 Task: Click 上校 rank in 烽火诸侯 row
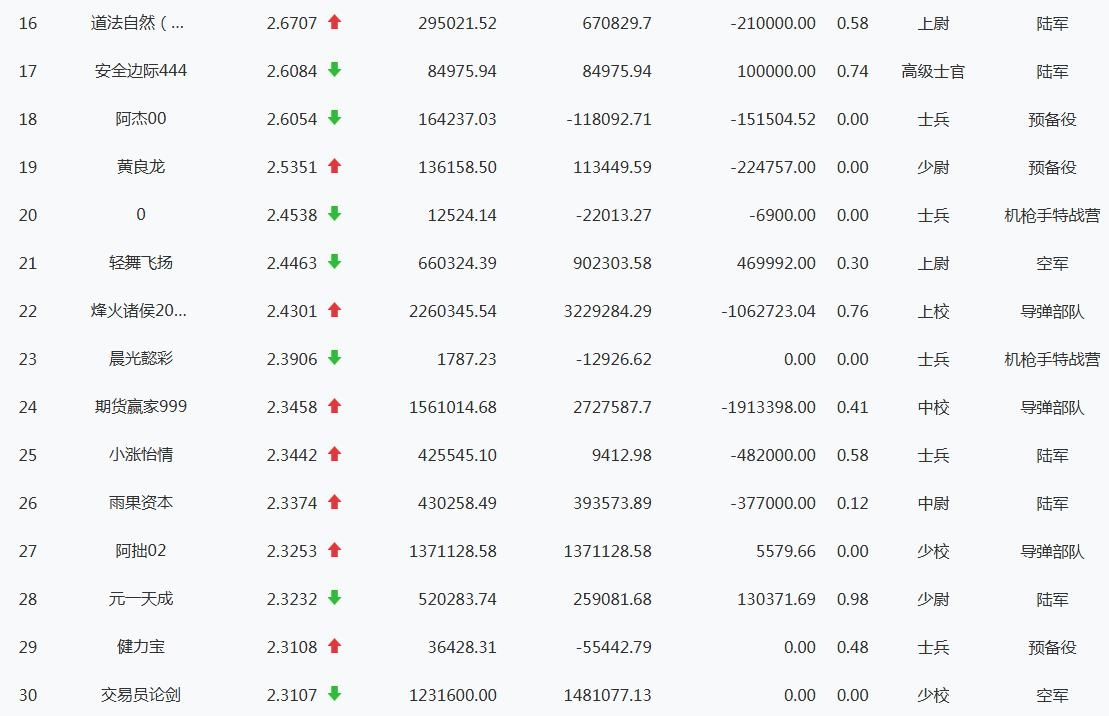933,311
